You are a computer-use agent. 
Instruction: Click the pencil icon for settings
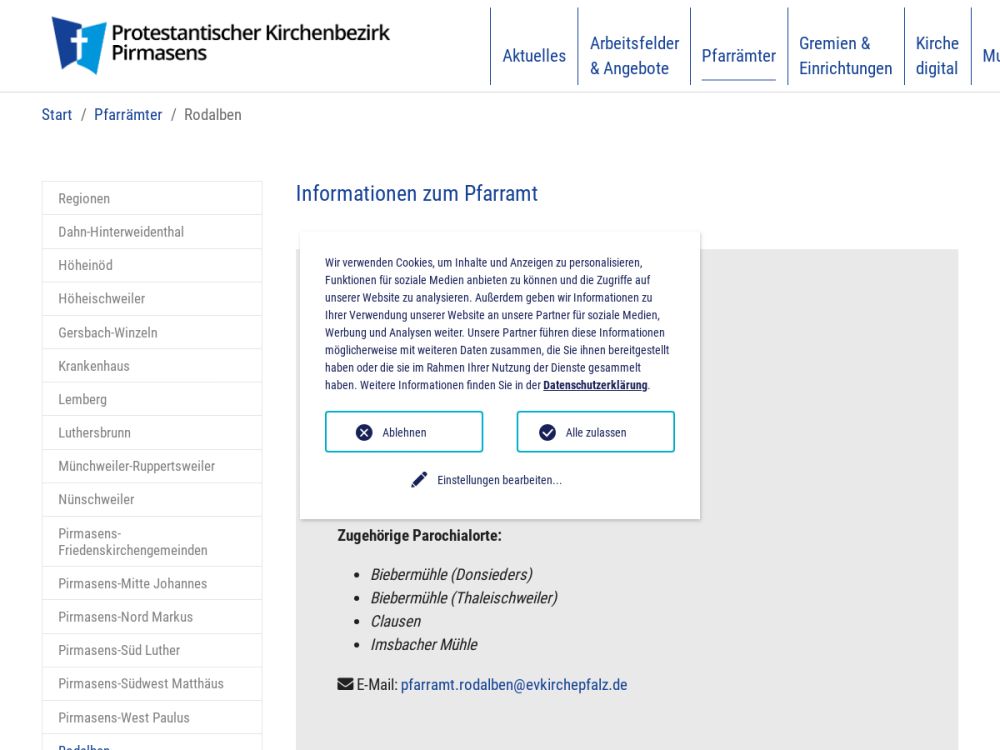(x=419, y=480)
